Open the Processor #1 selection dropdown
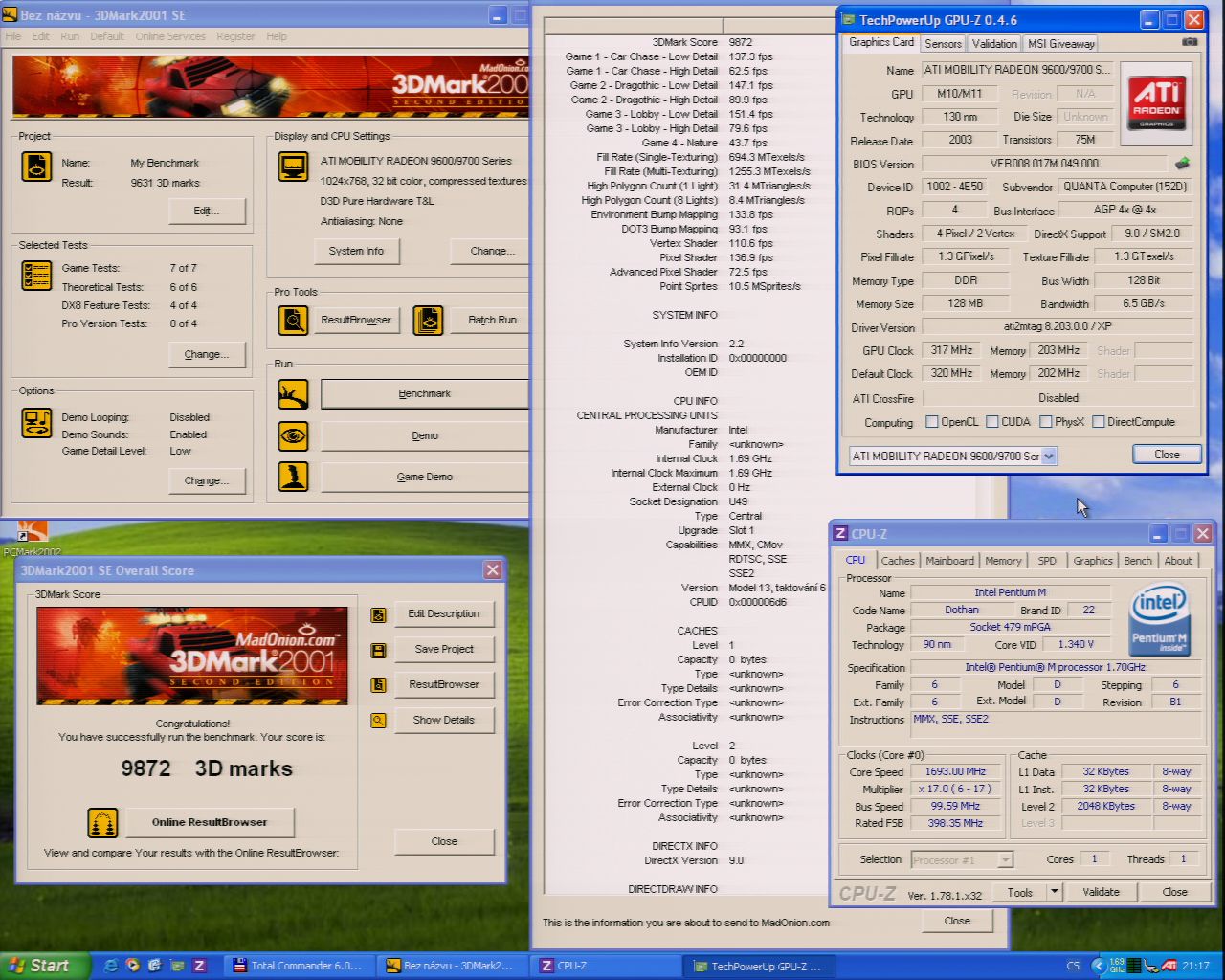 (x=1005, y=859)
